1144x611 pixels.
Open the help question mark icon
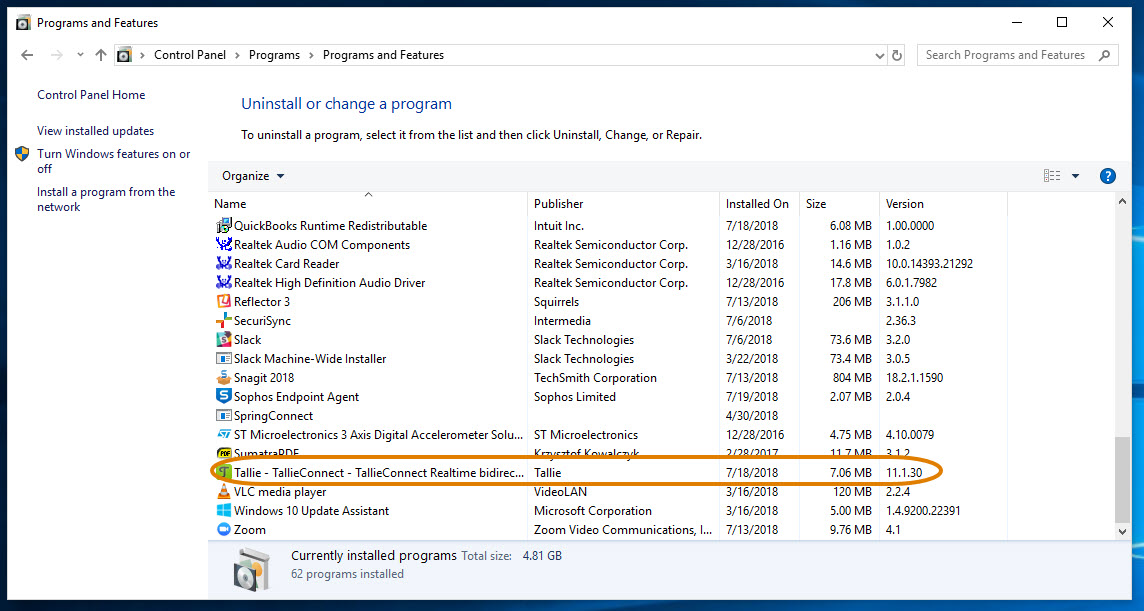(1108, 176)
